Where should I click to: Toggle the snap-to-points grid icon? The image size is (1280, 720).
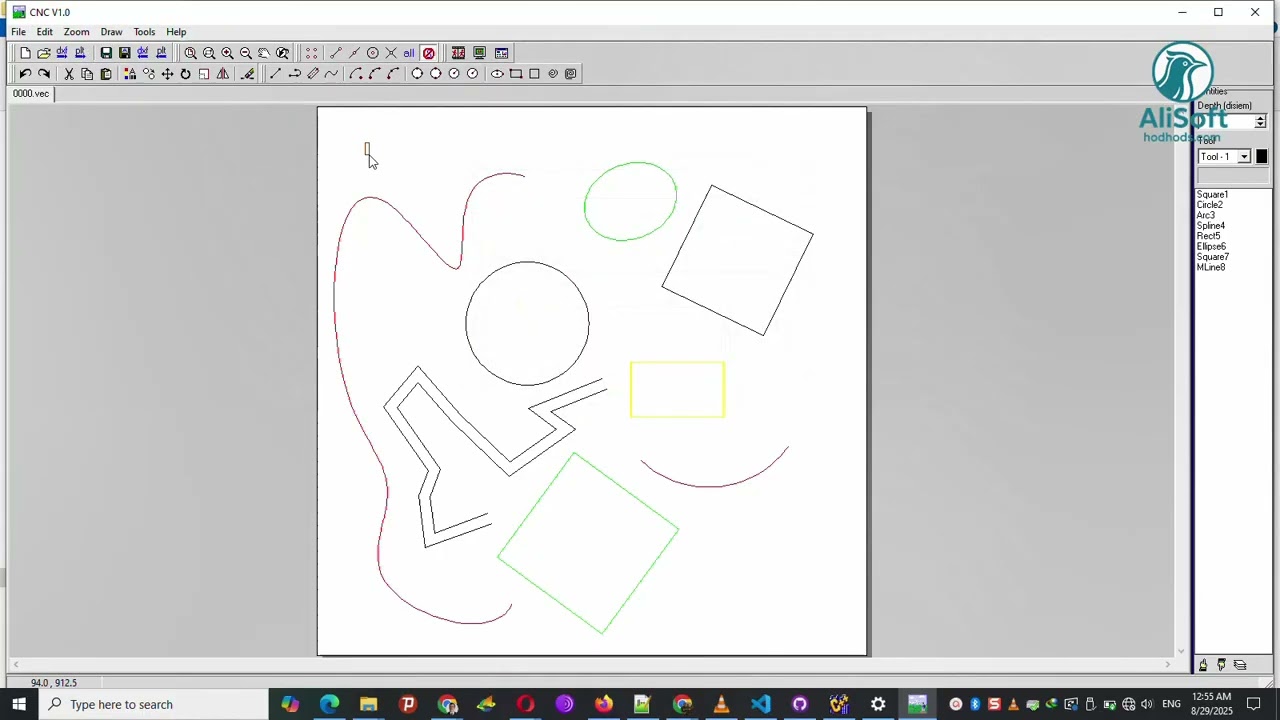coord(311,53)
